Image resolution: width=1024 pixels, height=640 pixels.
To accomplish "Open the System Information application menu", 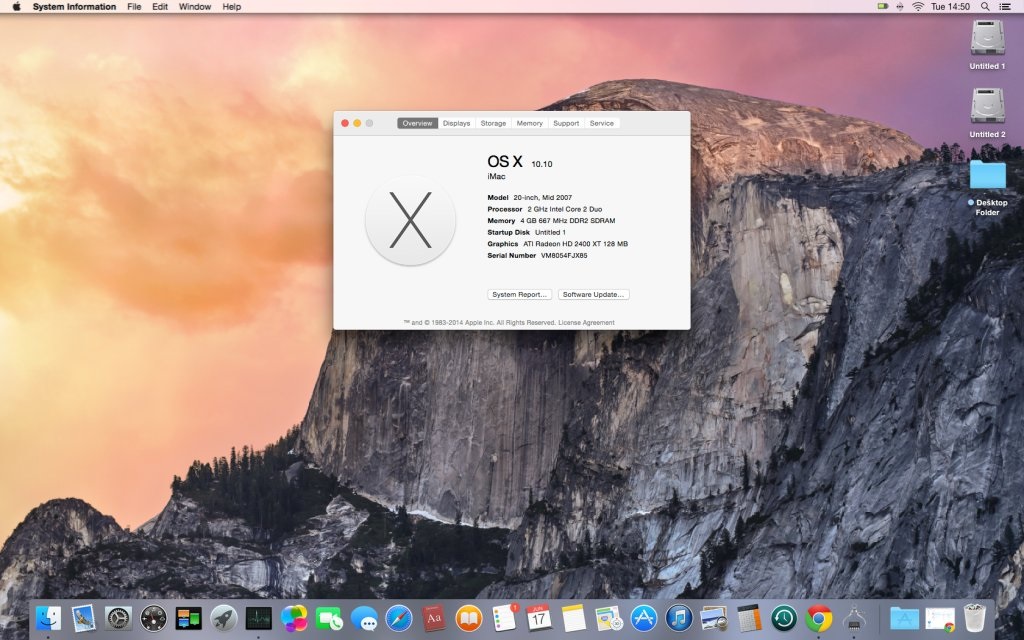I will coord(74,7).
